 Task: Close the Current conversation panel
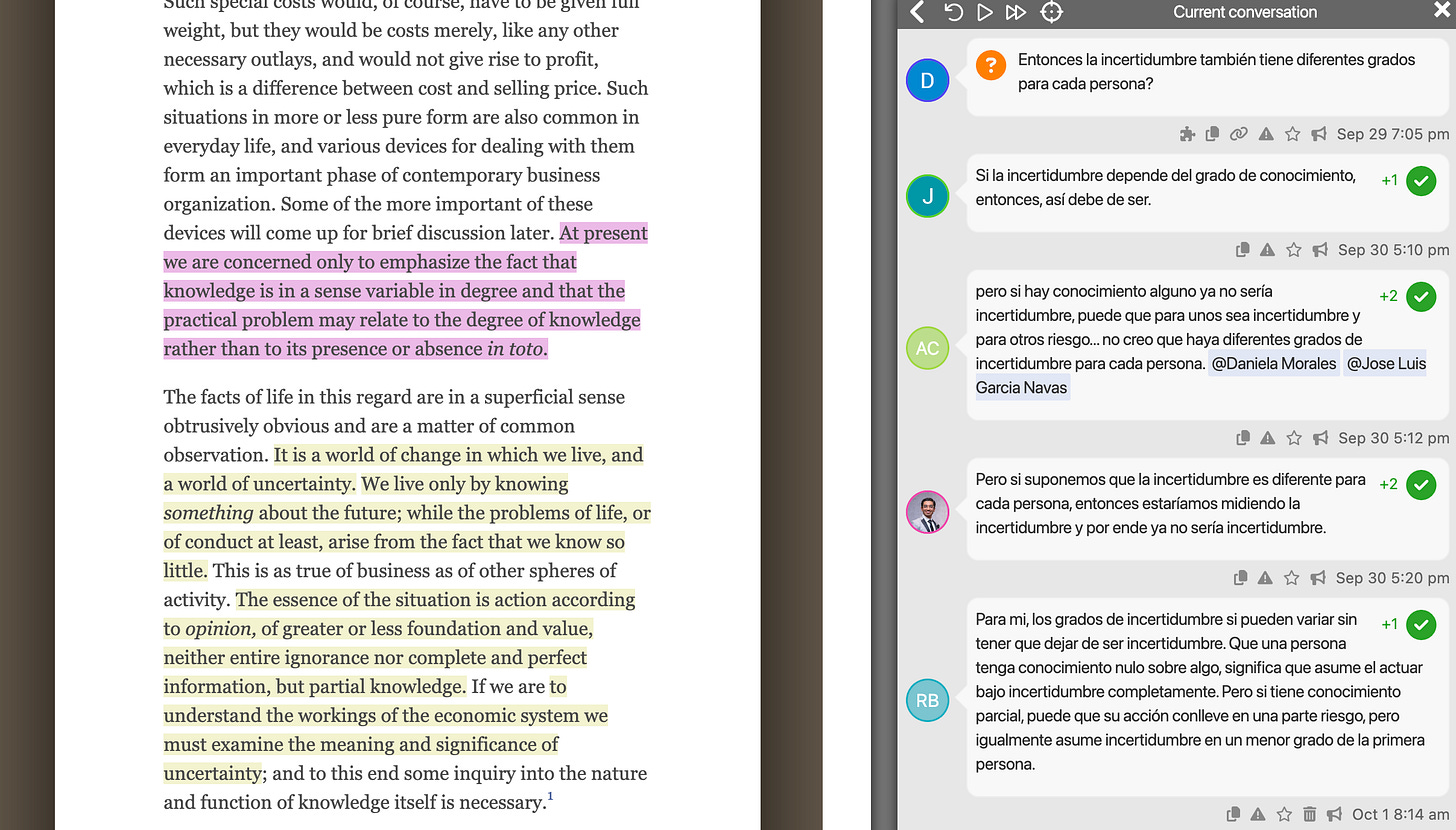point(1441,11)
